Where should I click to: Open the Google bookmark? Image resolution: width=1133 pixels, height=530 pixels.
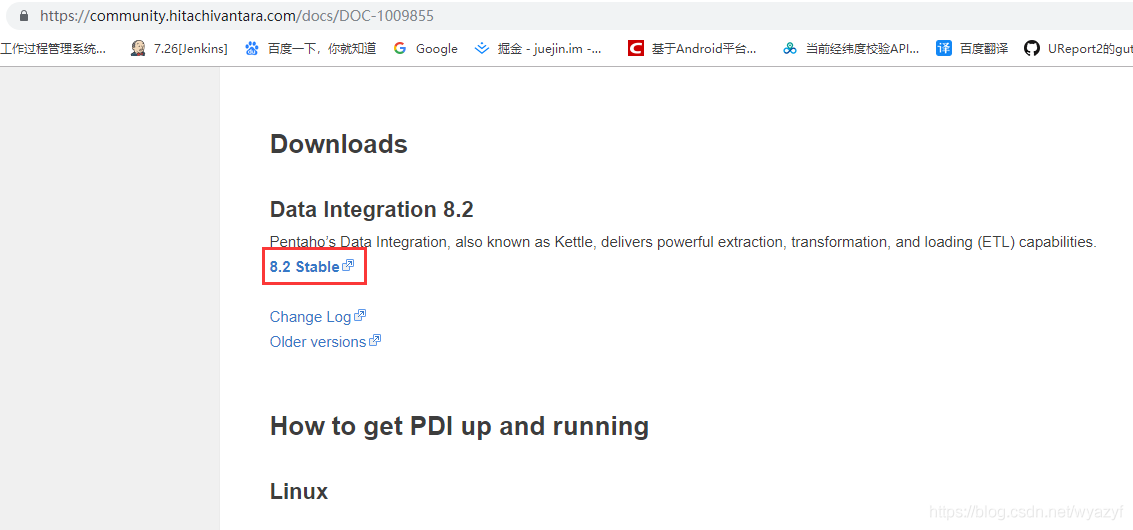pos(425,48)
